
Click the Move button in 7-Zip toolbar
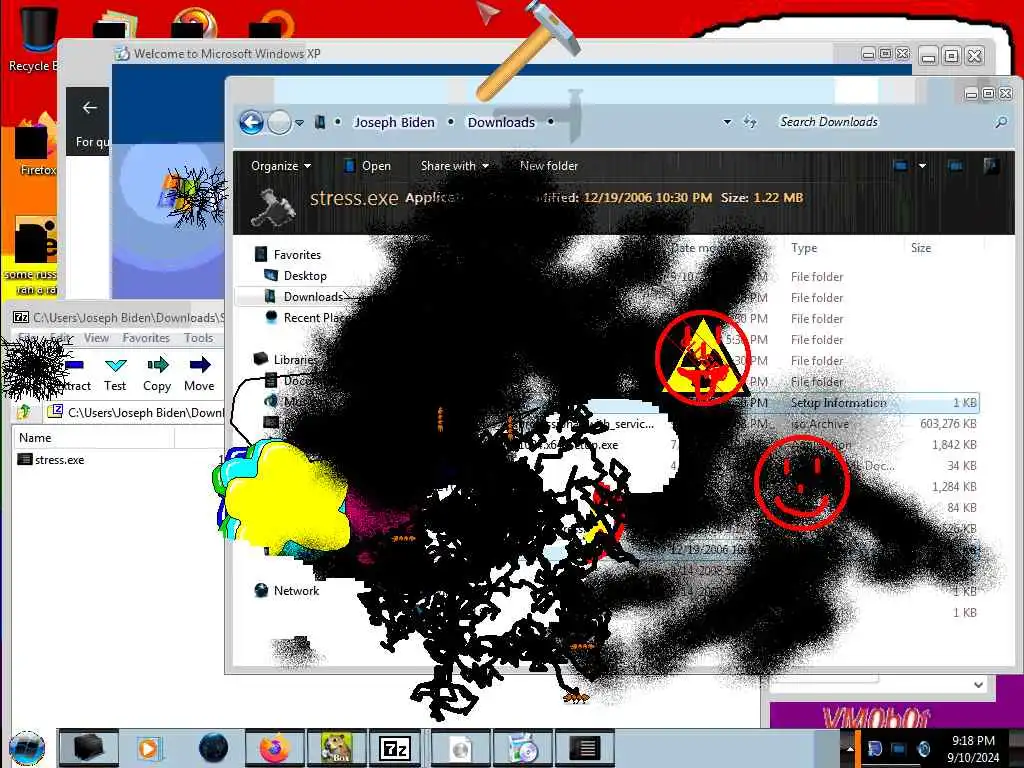[x=199, y=374]
